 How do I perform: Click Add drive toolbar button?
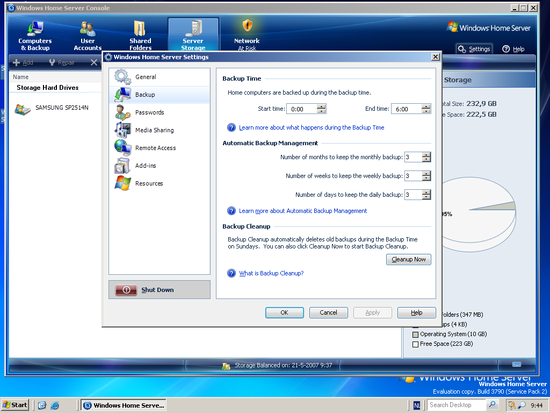click(x=23, y=62)
